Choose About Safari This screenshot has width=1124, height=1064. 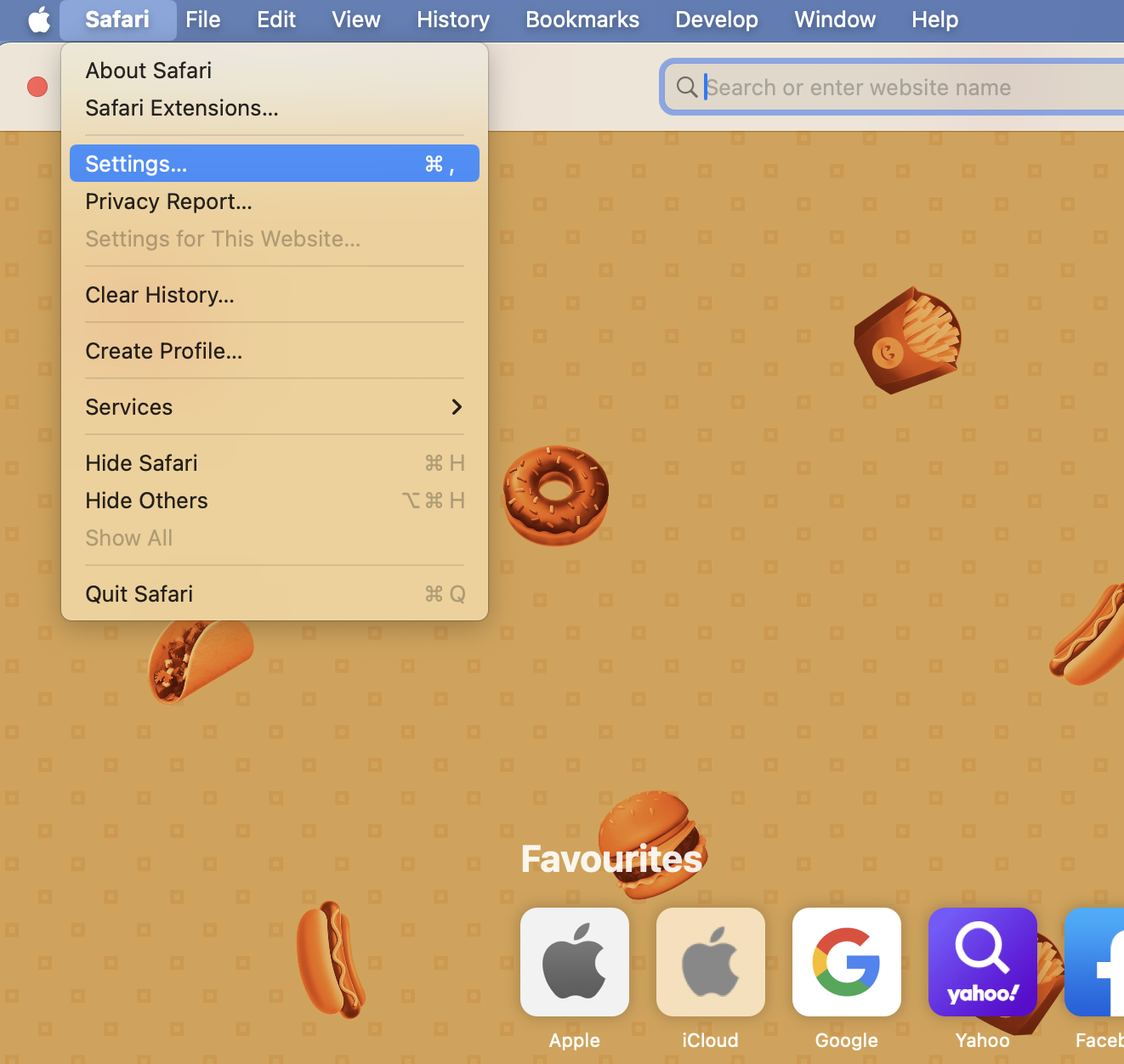148,71
